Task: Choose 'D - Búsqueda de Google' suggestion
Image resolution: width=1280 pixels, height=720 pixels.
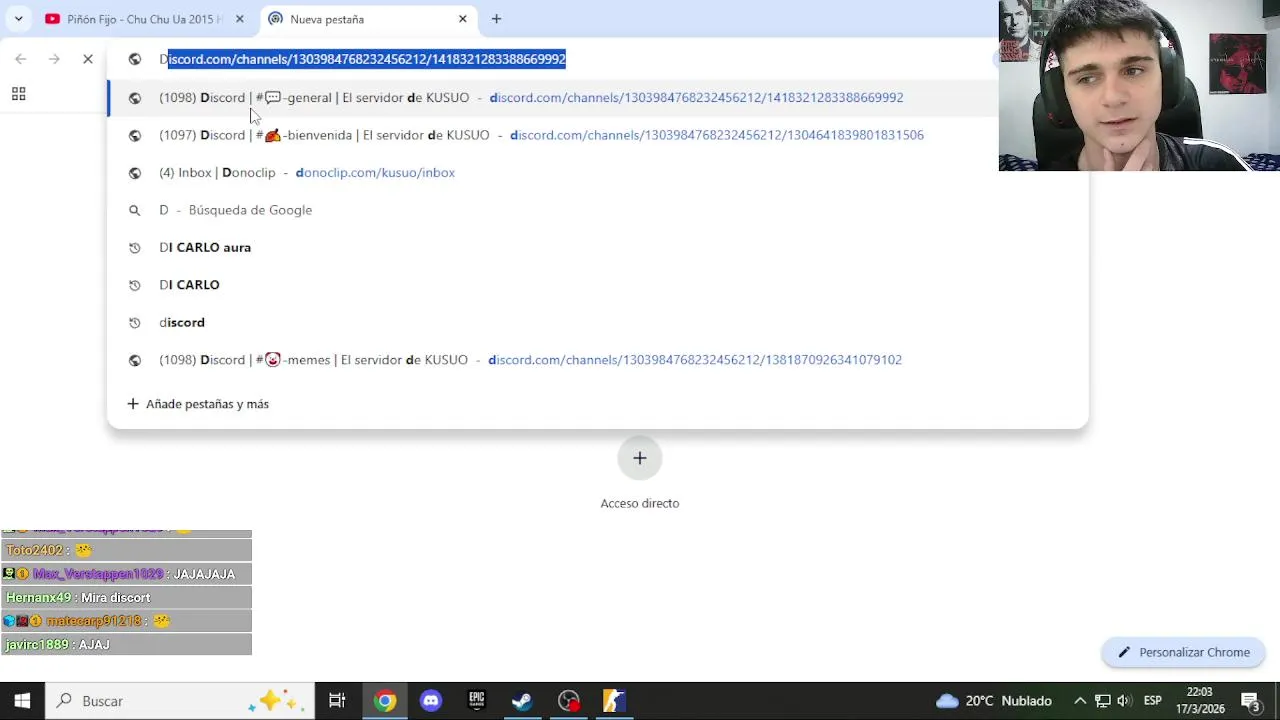Action: click(597, 210)
